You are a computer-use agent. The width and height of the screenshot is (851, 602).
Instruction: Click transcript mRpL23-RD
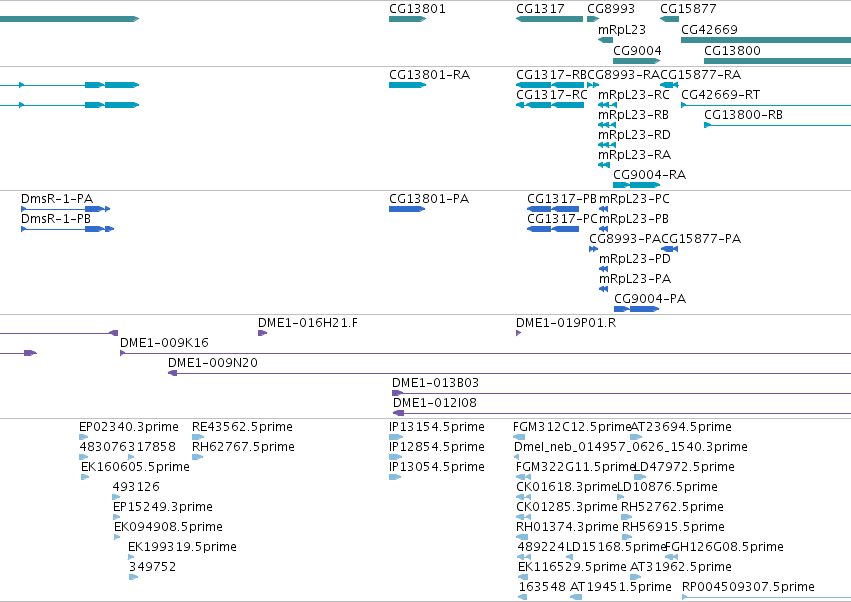[x=607, y=145]
